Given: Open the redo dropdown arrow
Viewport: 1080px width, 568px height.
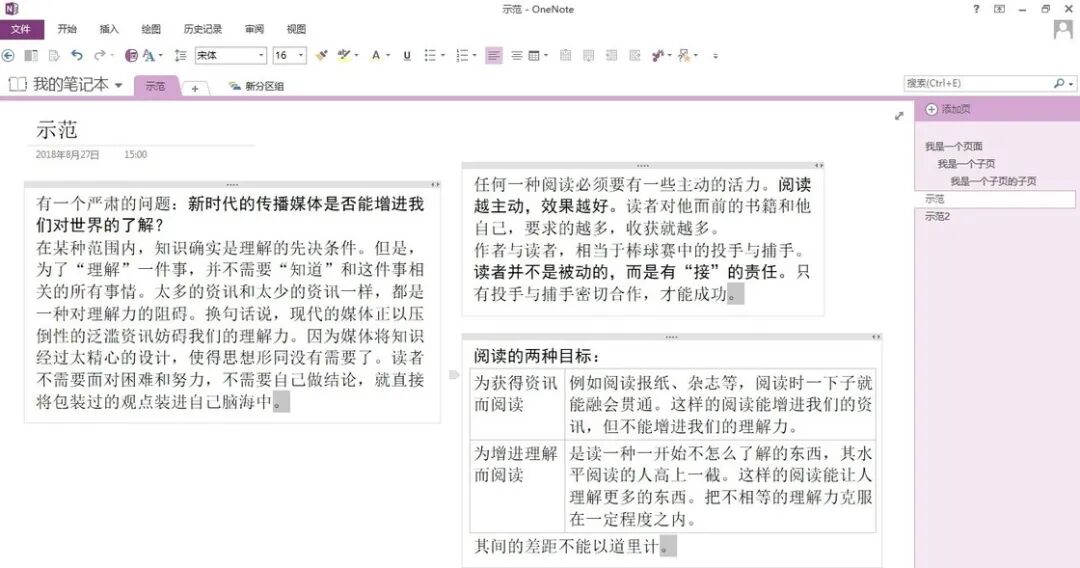Looking at the screenshot, I should point(111,55).
